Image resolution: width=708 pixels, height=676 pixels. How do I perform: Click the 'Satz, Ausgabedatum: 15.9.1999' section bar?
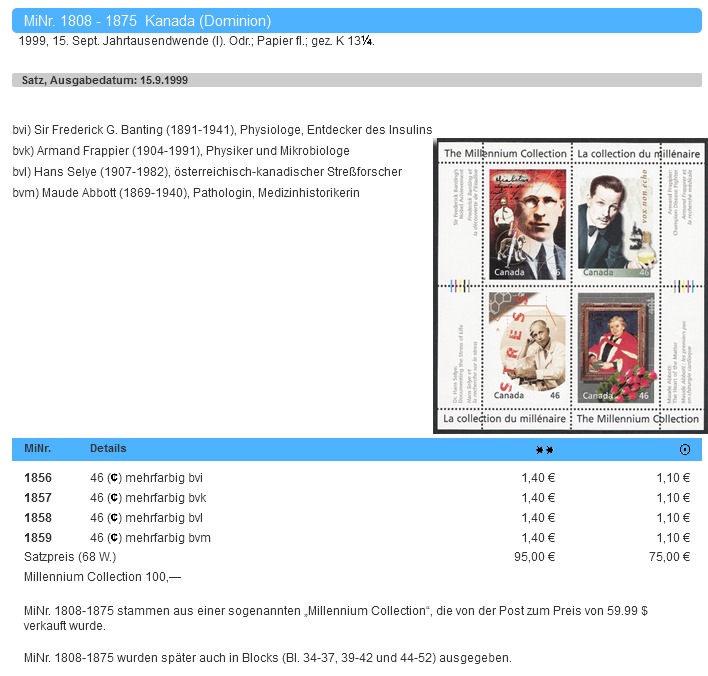(105, 80)
